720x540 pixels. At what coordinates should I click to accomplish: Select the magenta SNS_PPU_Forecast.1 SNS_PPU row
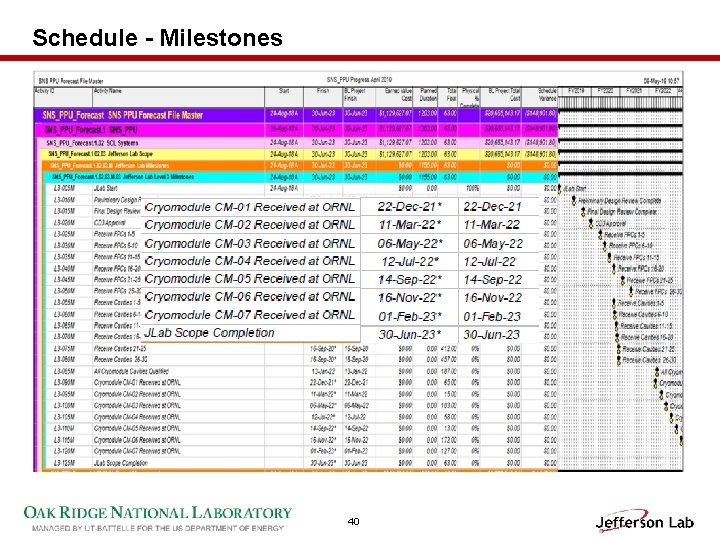pos(297,129)
